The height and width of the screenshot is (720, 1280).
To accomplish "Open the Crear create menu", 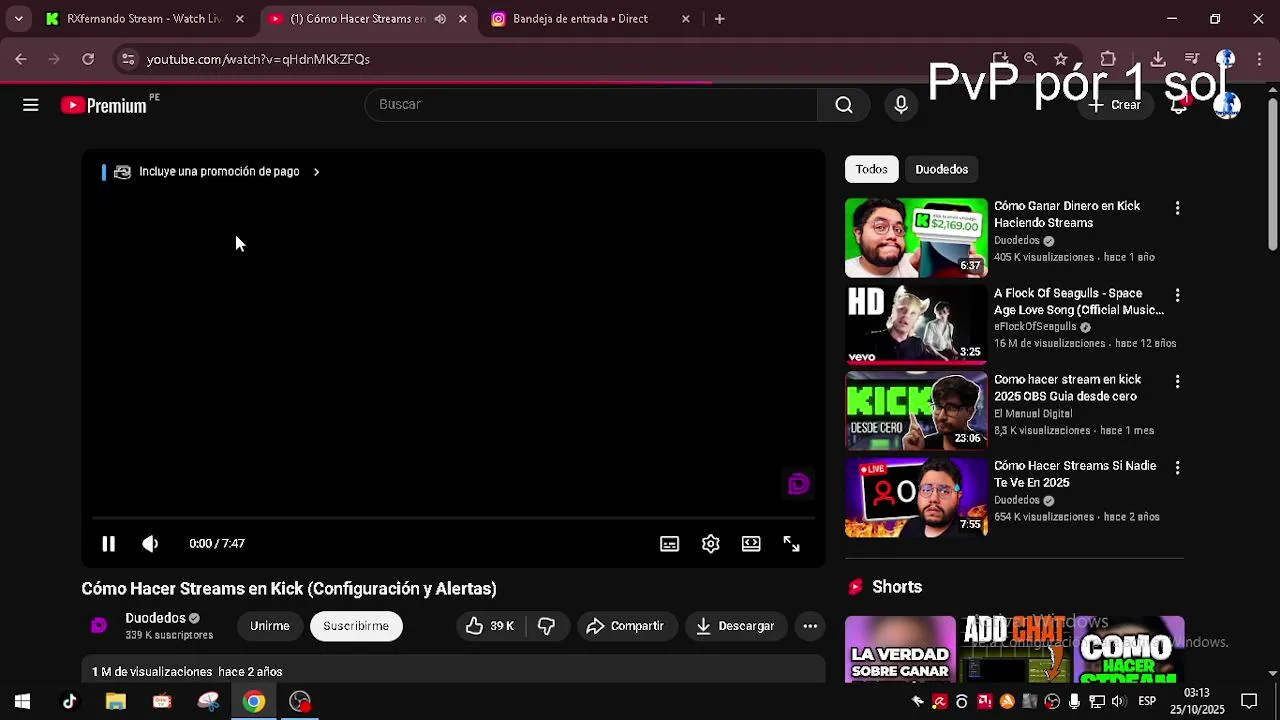I will [x=1115, y=105].
